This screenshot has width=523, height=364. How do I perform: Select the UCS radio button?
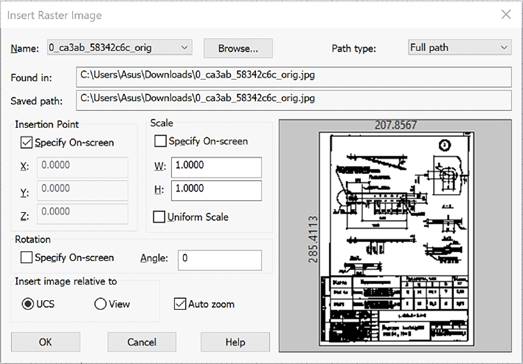[x=28, y=304]
